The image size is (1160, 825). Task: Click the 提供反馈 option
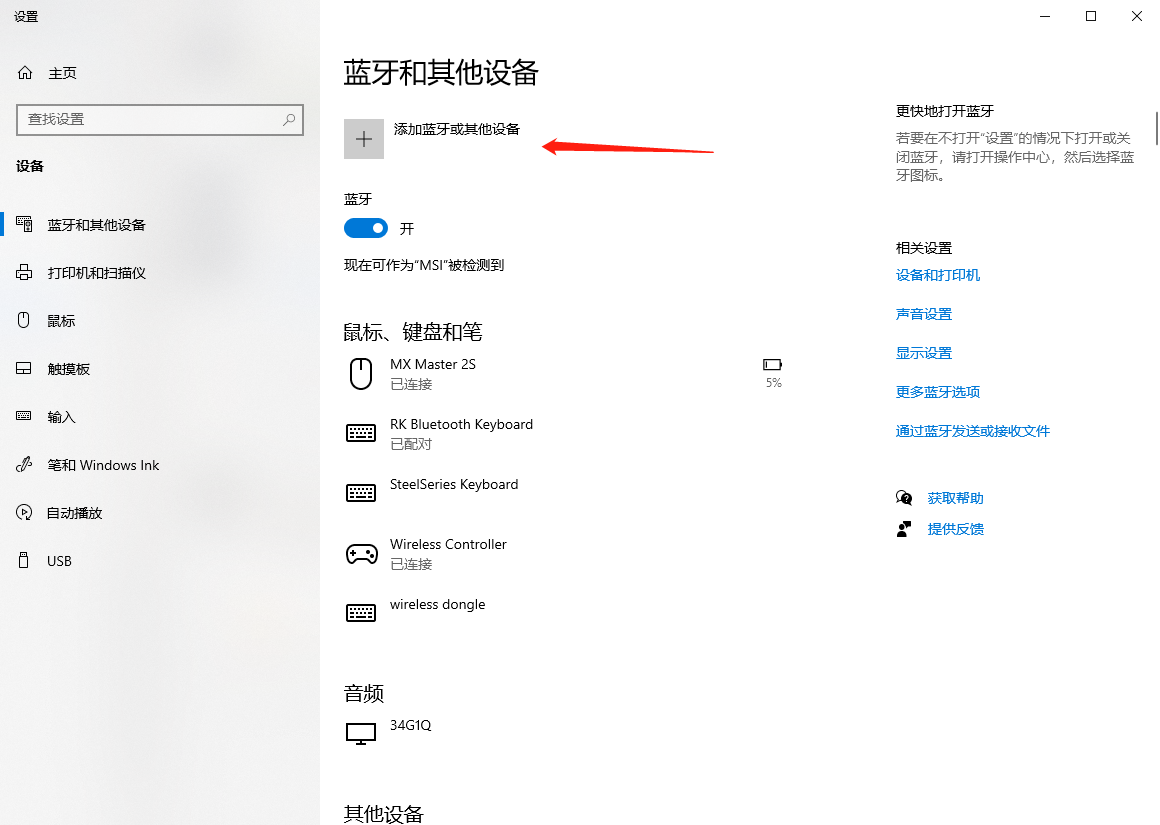click(955, 528)
